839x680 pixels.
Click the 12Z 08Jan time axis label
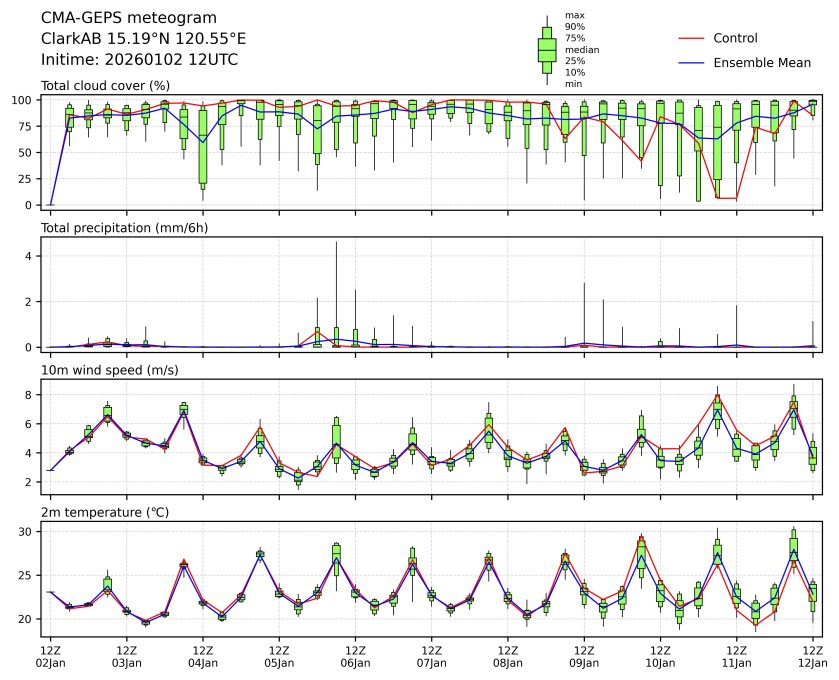508,656
